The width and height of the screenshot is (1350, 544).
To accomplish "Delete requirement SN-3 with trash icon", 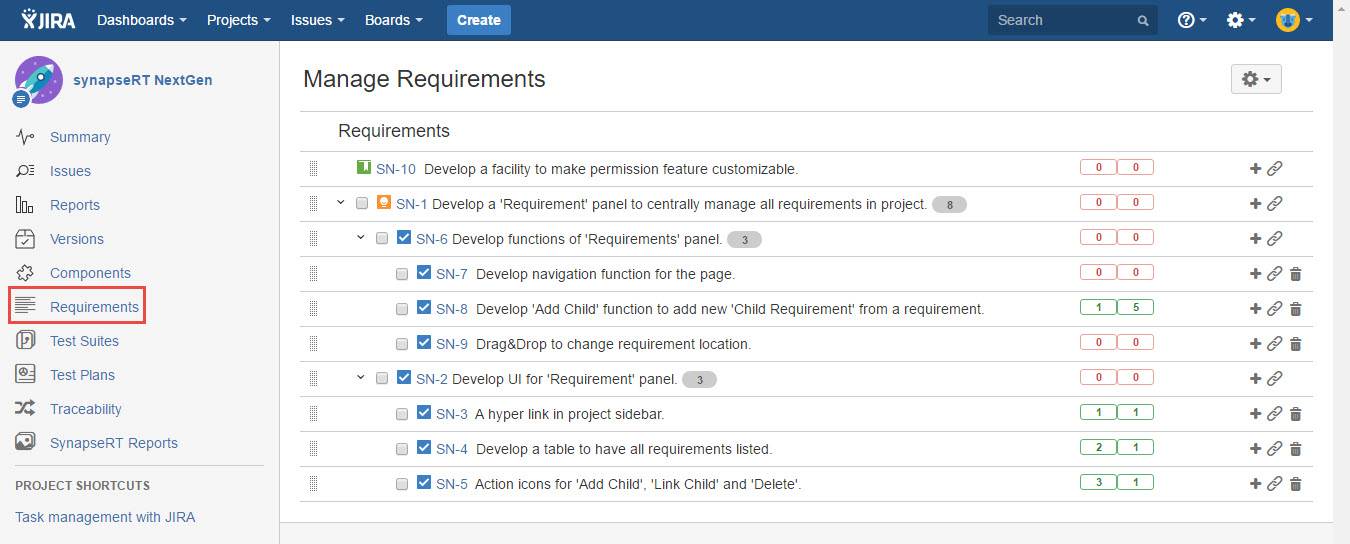I will click(x=1295, y=414).
